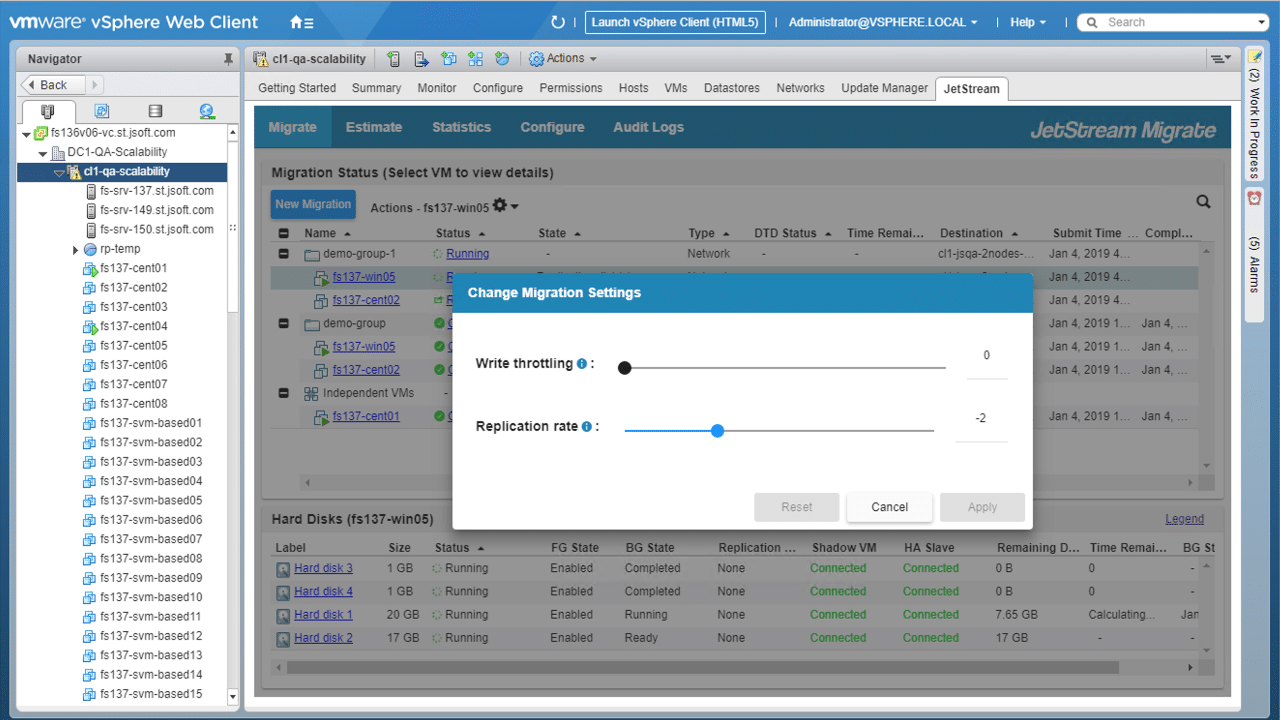Collapse the fs136v06-vc.st.jsoft.com tree node

27,133
